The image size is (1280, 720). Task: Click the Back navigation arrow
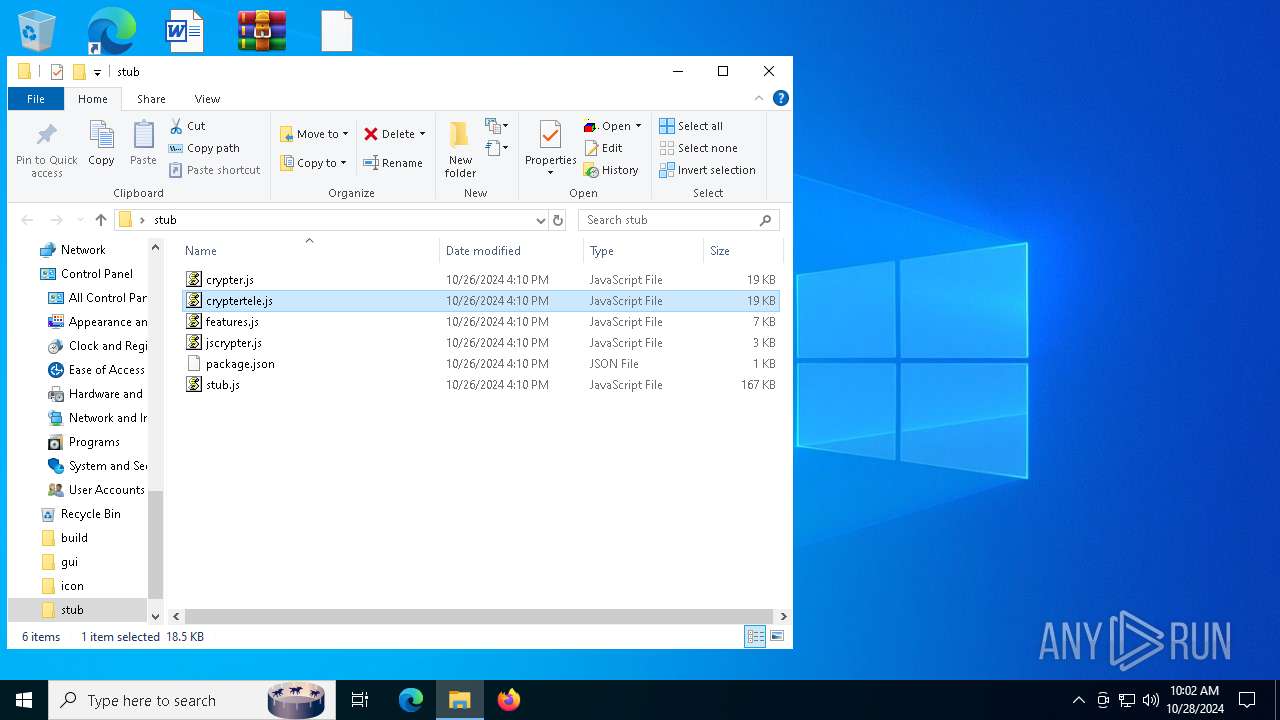click(27, 220)
